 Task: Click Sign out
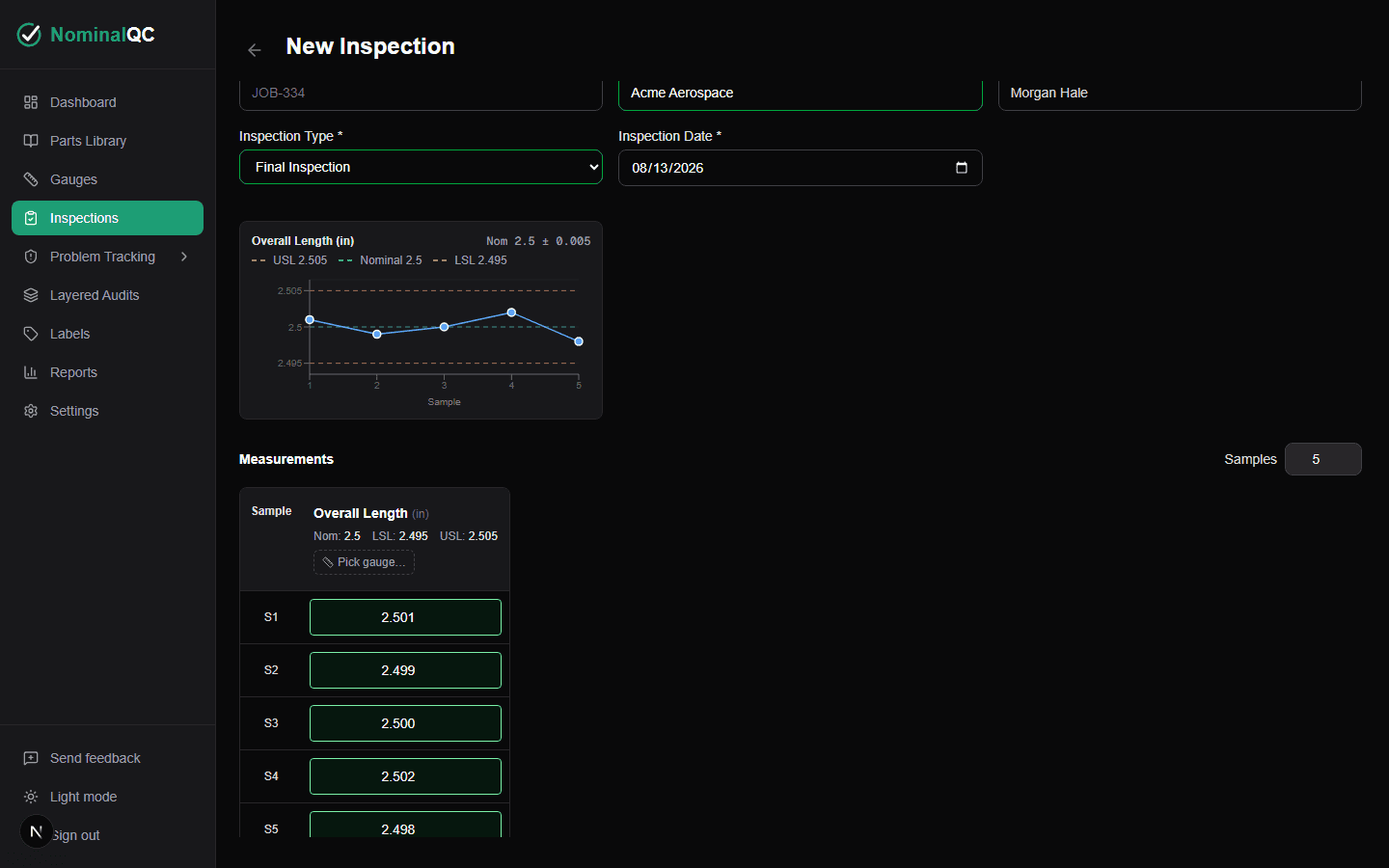tap(107, 835)
